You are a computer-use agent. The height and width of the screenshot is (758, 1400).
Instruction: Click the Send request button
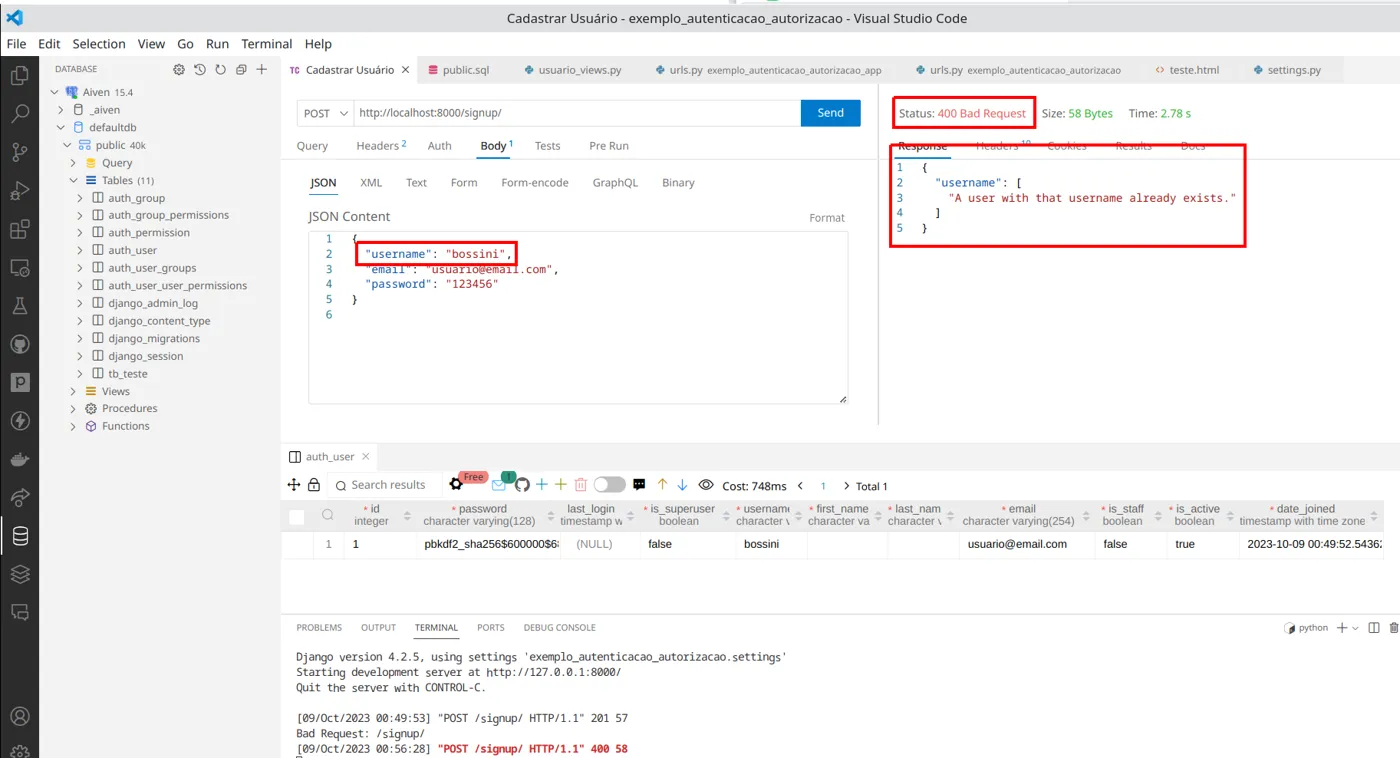(831, 113)
